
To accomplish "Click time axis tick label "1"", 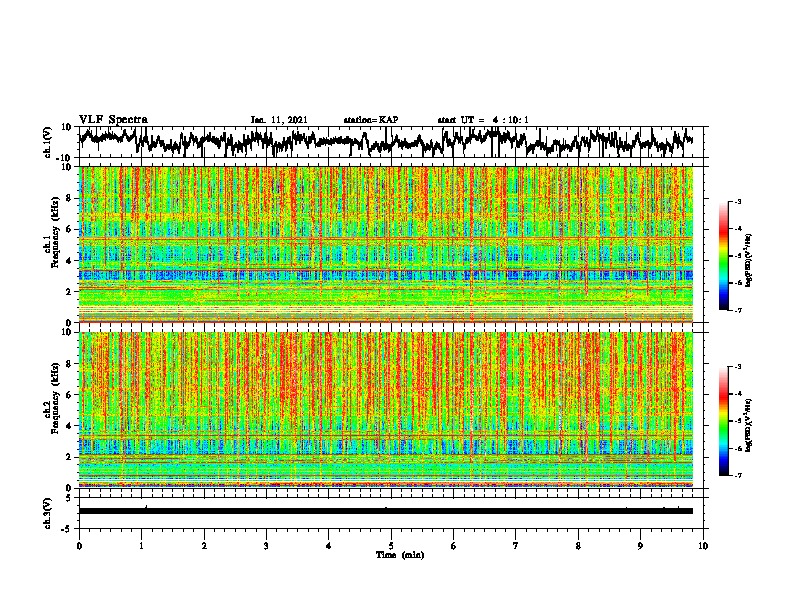I will [141, 546].
